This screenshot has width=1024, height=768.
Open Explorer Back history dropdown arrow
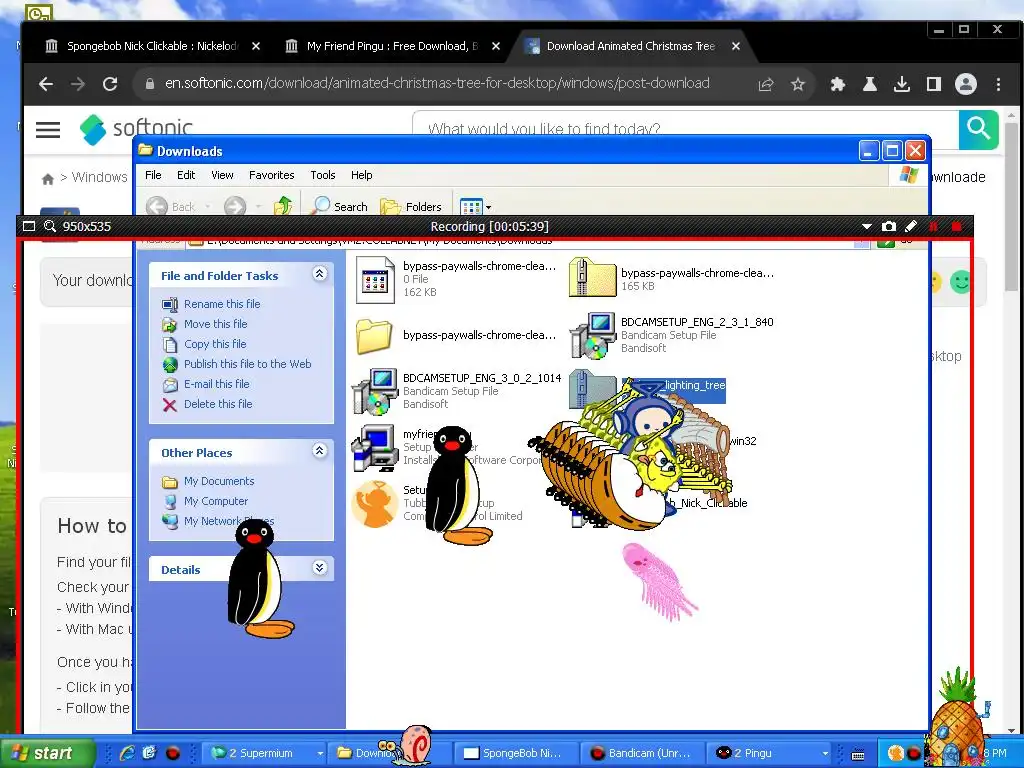click(208, 207)
